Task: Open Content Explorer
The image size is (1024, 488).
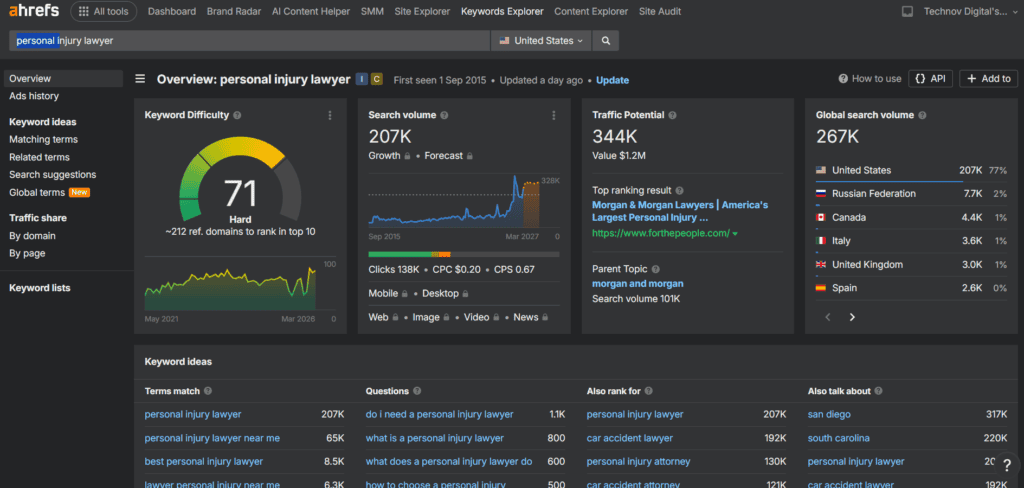Action: coord(591,11)
